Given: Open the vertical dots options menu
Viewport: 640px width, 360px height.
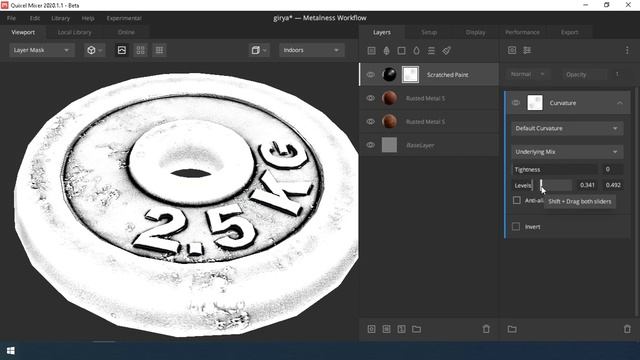Looking at the screenshot, I should 627,50.
